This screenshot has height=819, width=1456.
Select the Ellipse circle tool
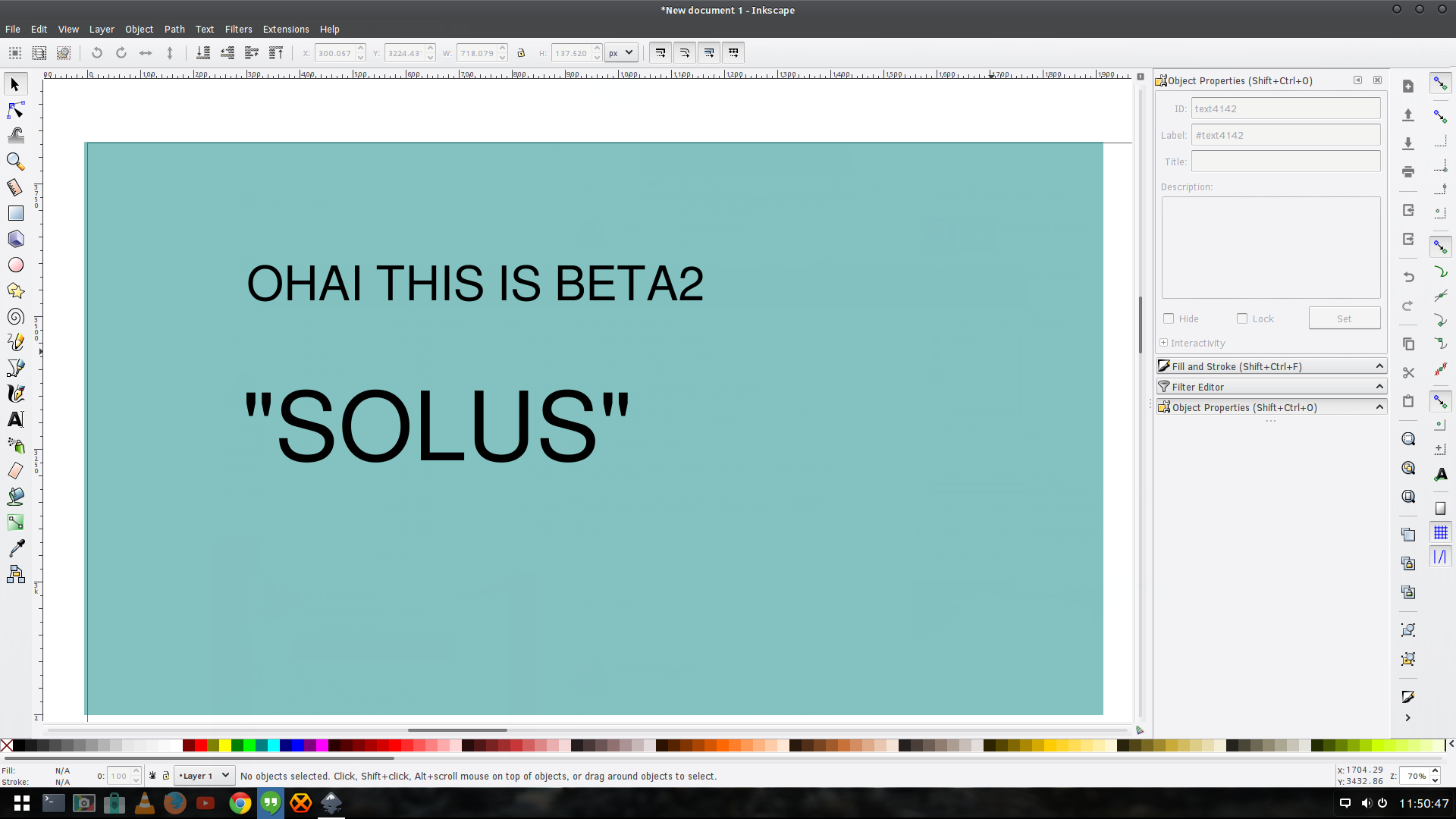click(15, 265)
